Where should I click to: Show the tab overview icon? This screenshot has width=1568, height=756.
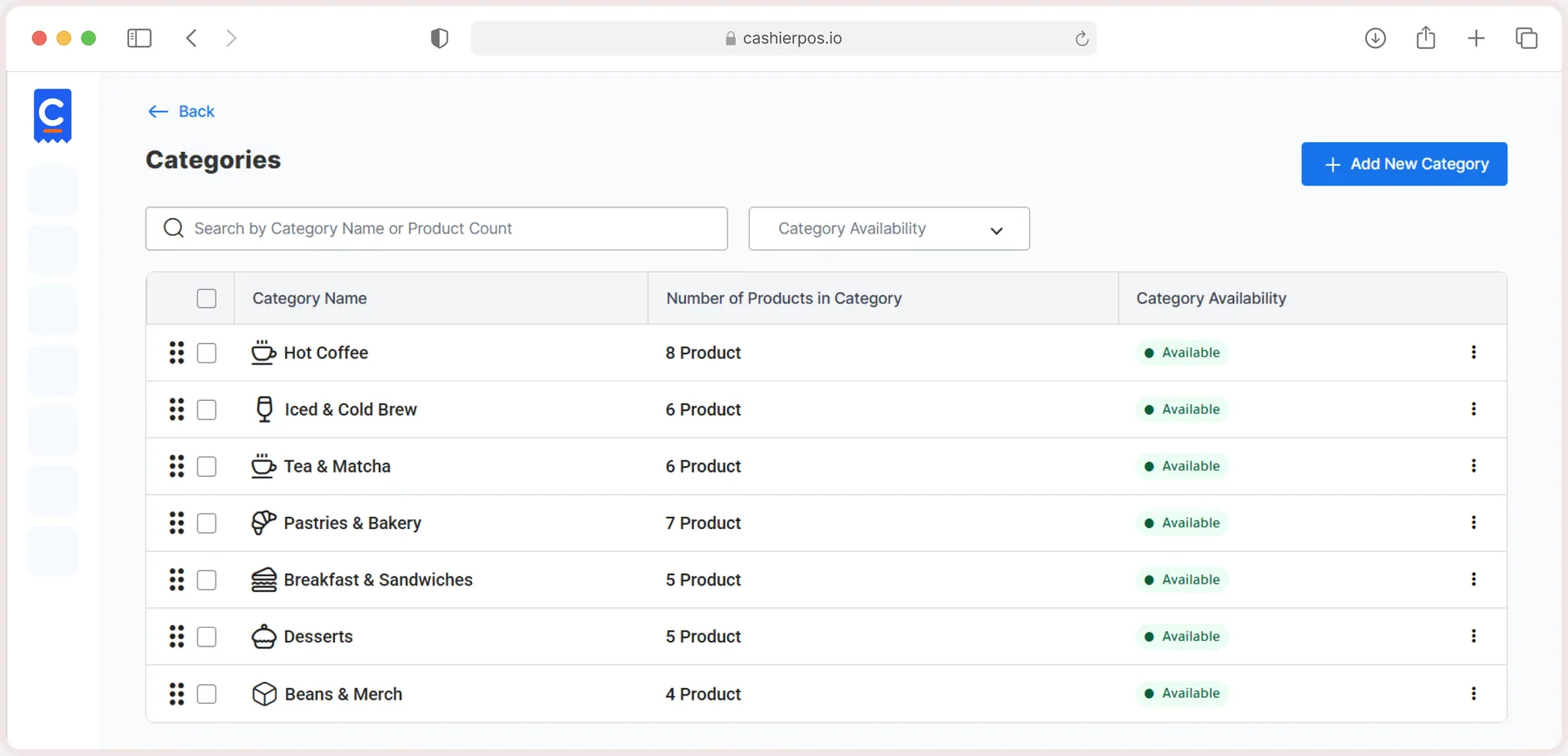[x=1526, y=38]
